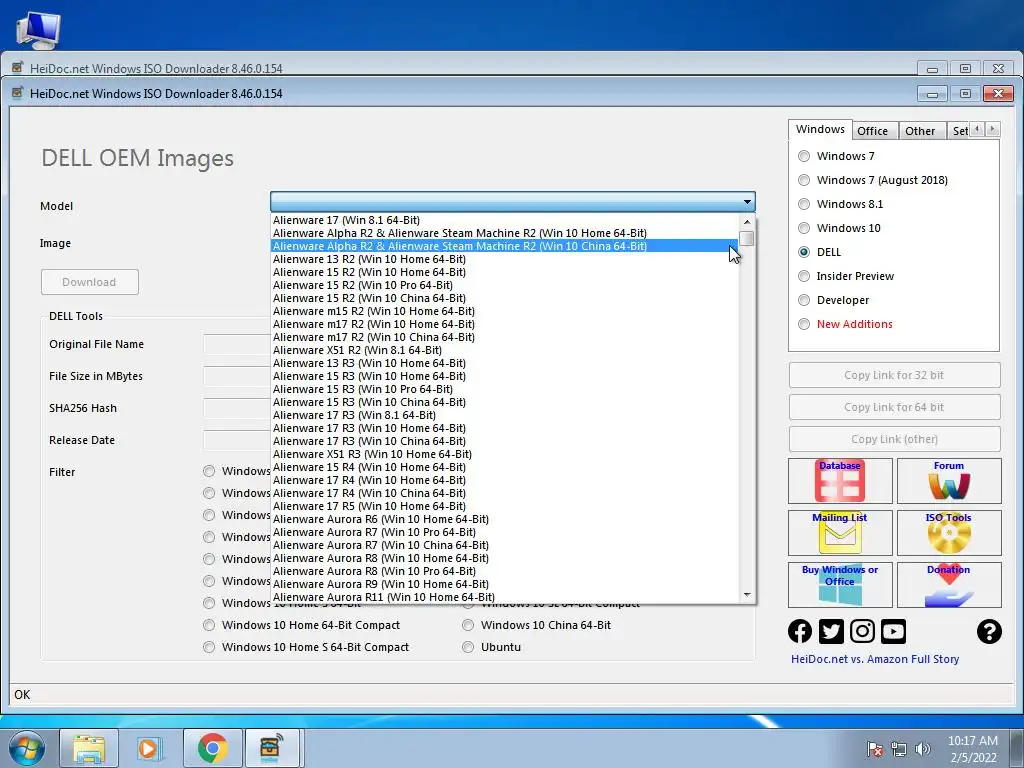Switch to the Office tab
Screen dimensions: 1024x768
(872, 131)
